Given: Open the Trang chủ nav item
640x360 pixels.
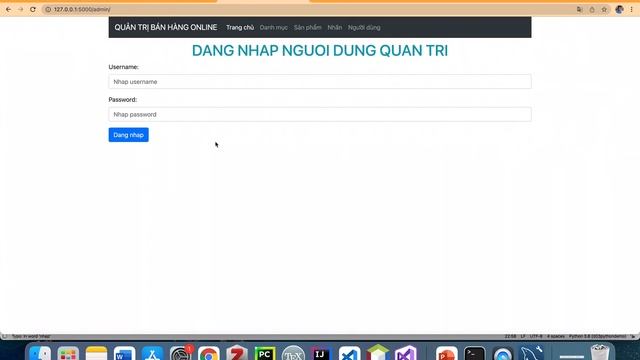Looking at the screenshot, I should tap(240, 27).
